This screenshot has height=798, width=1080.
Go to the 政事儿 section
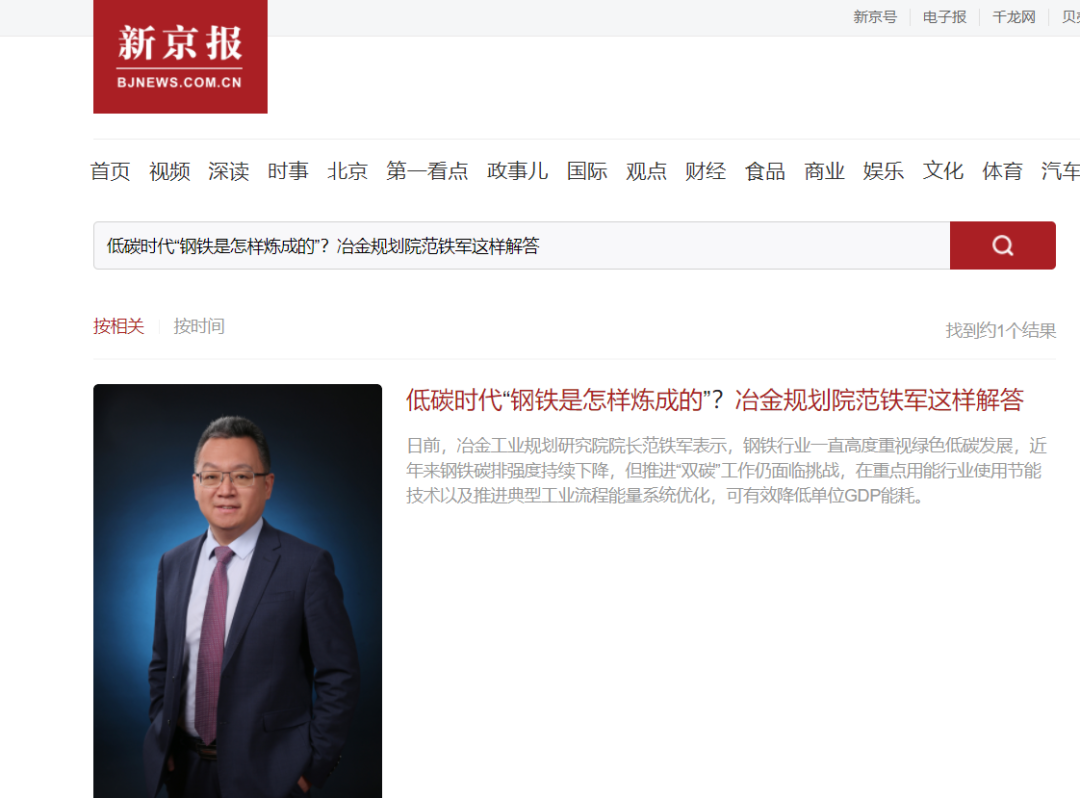point(517,171)
